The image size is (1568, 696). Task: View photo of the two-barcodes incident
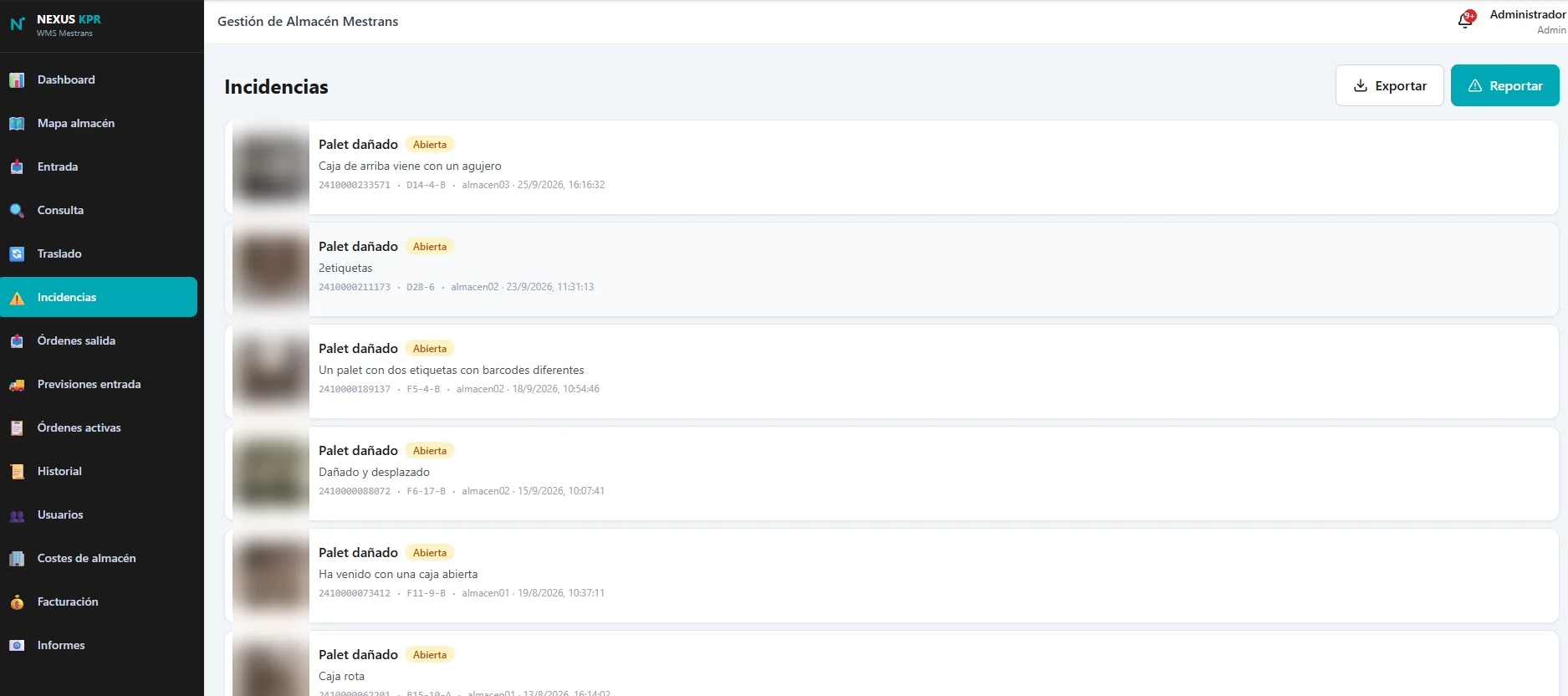271,371
